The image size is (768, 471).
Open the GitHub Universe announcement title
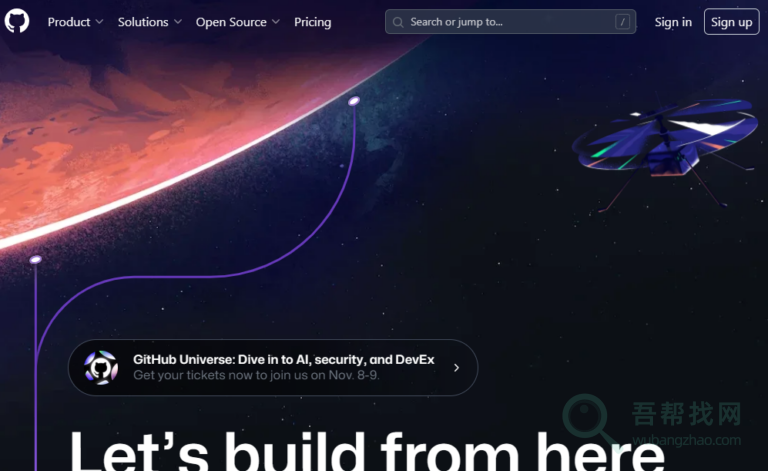[283, 359]
